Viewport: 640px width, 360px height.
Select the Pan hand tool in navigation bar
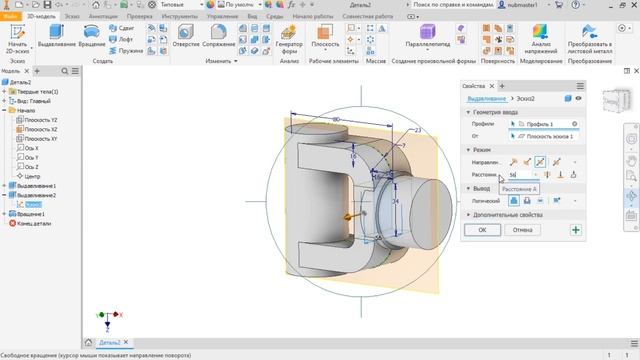631,160
